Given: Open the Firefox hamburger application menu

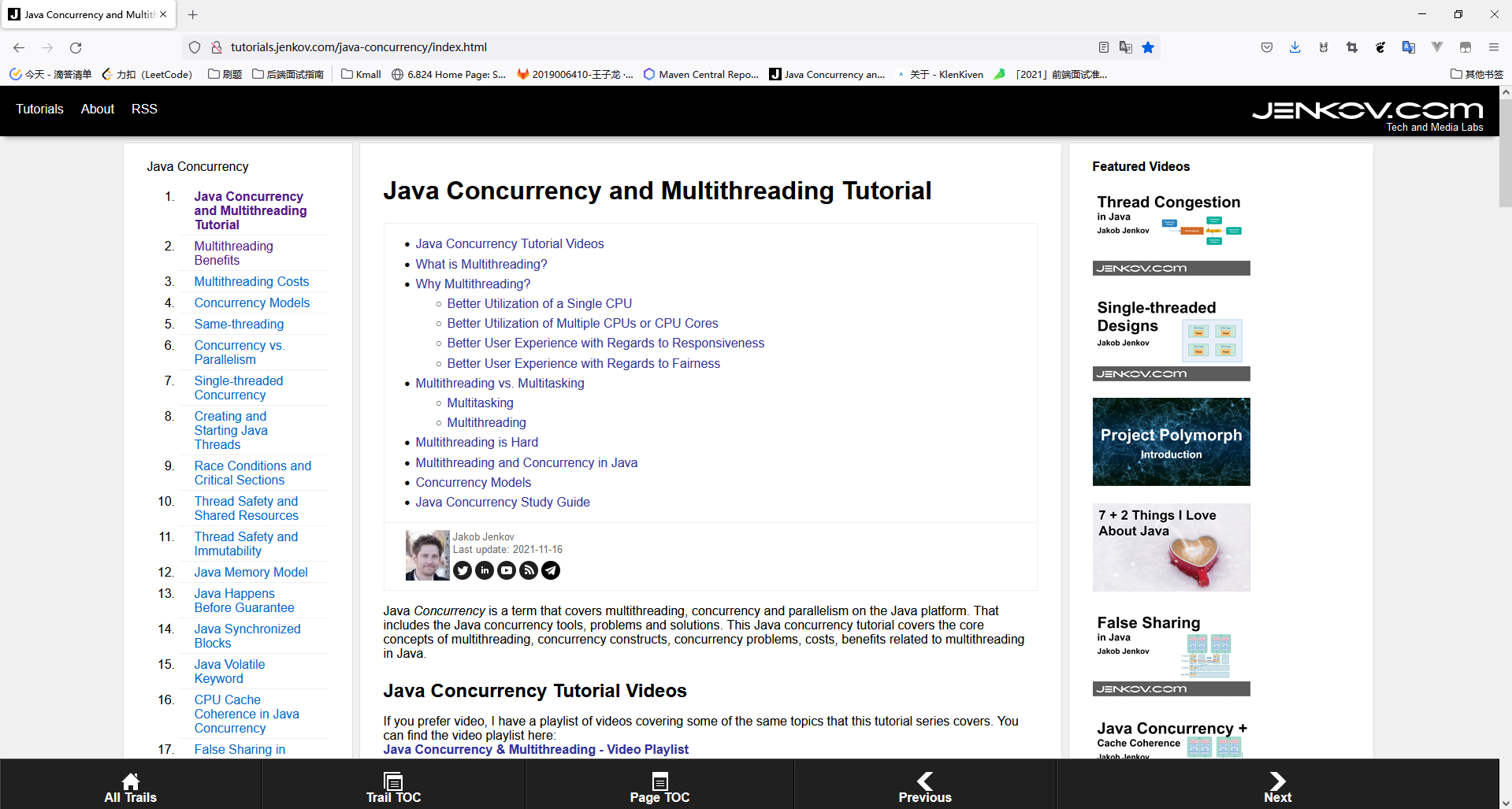Looking at the screenshot, I should (1493, 47).
